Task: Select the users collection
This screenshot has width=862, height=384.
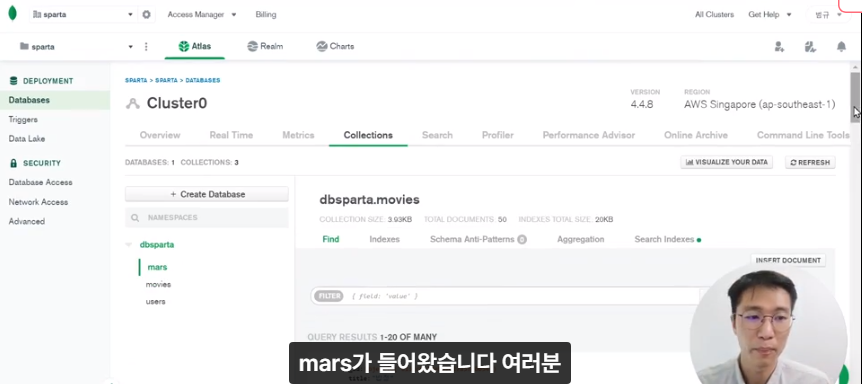Action: pos(156,302)
